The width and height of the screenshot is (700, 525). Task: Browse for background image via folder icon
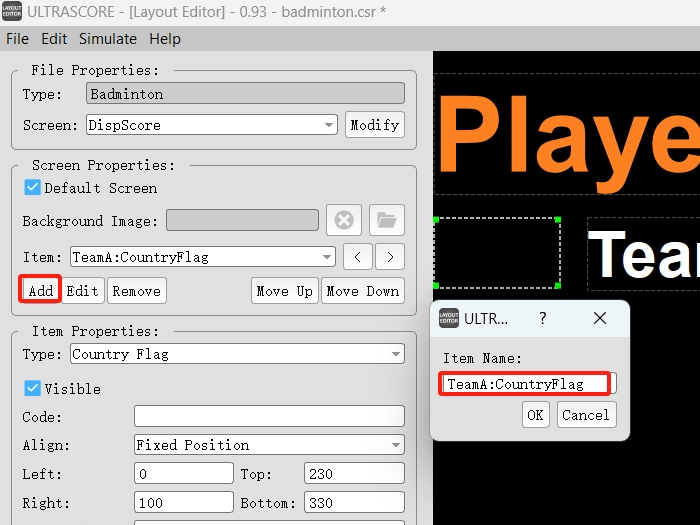[x=387, y=221]
